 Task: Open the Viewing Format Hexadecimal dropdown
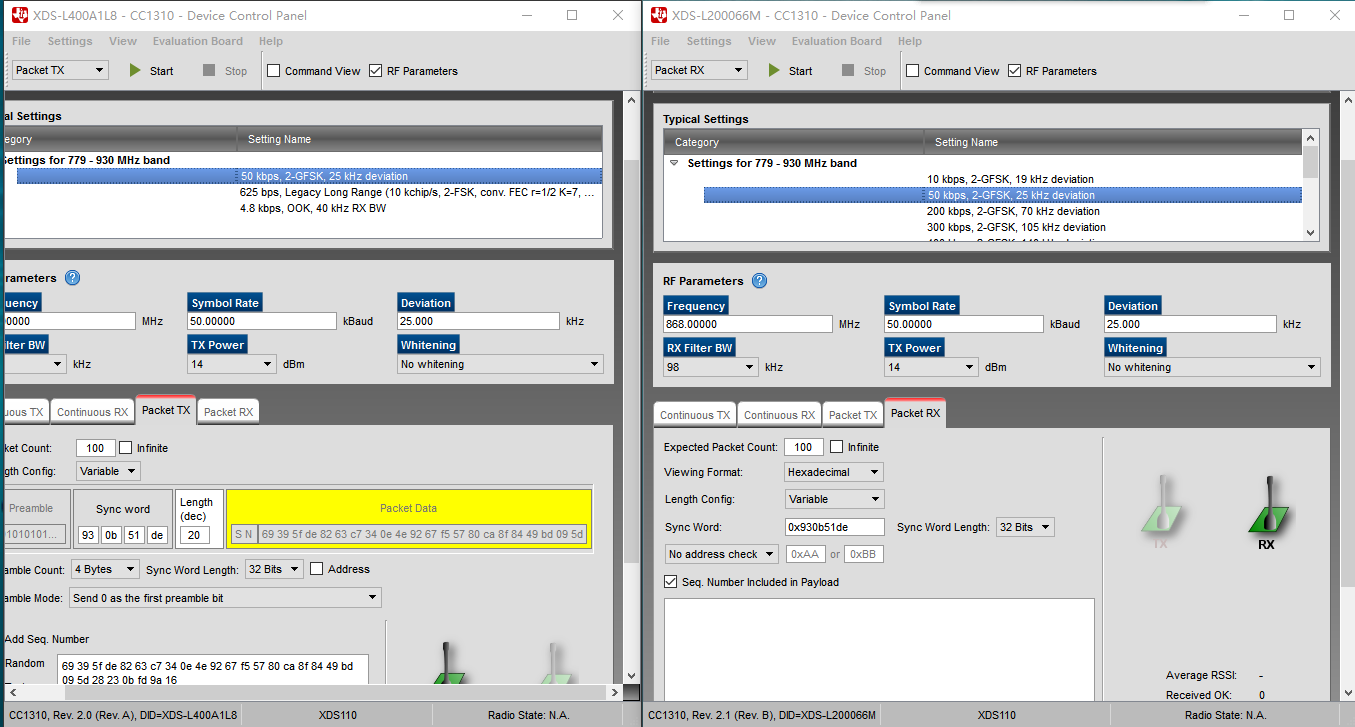click(835, 472)
